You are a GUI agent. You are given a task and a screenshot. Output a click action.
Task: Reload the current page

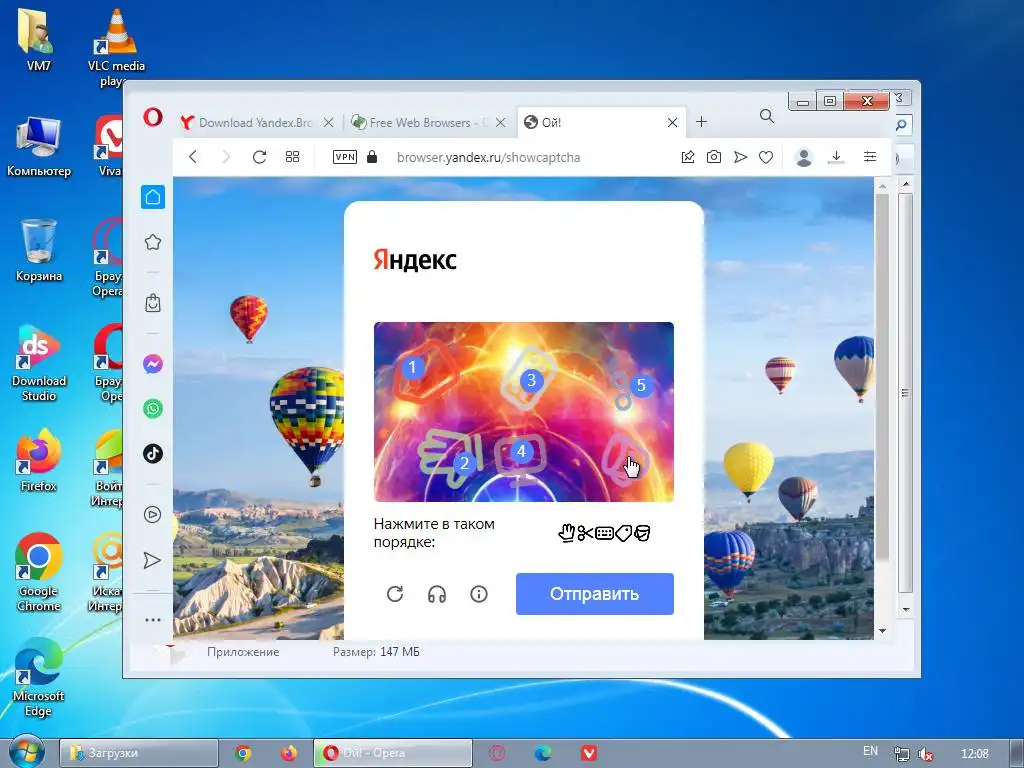[x=259, y=157]
